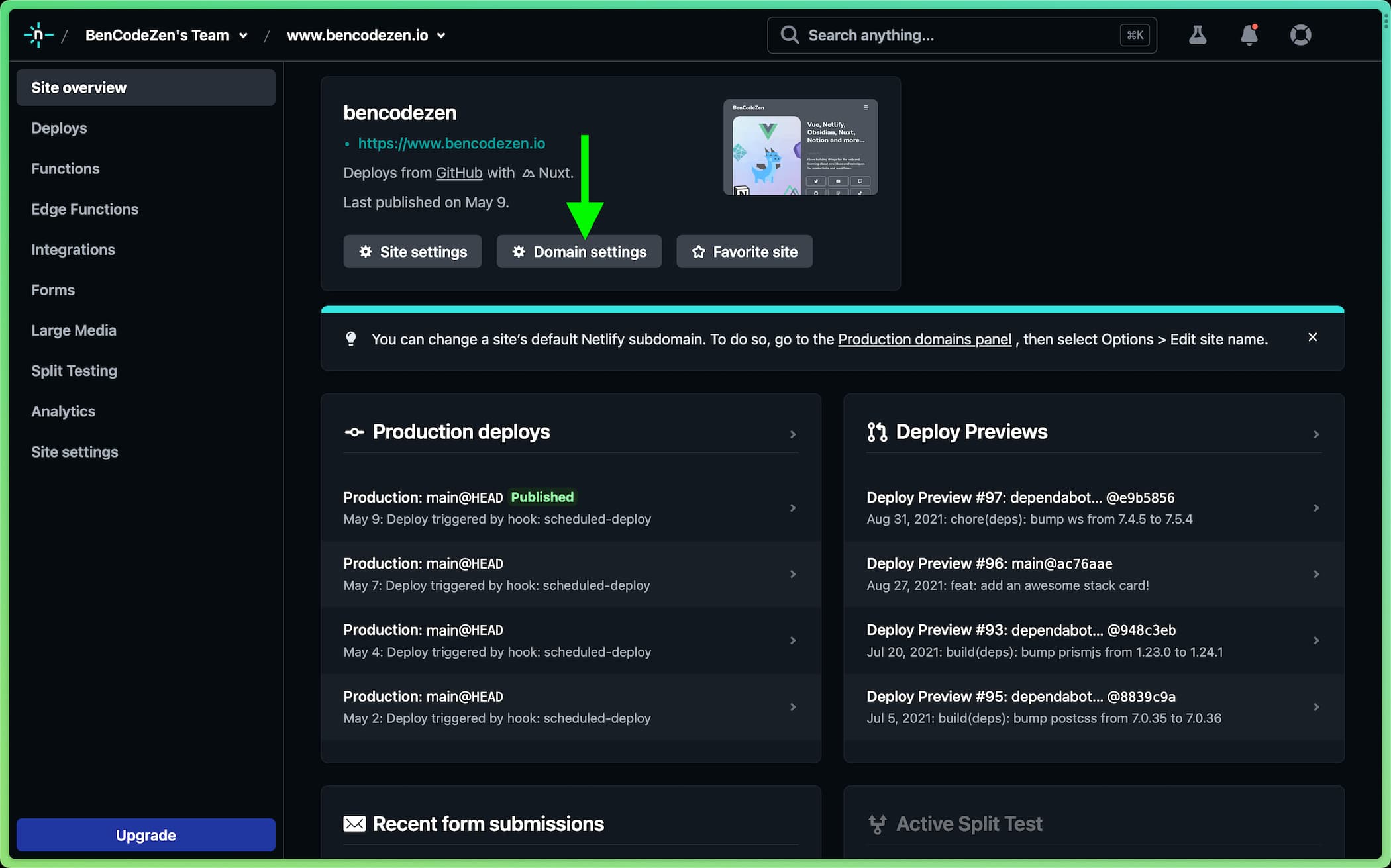Image resolution: width=1391 pixels, height=868 pixels.
Task: Click the Active Split Test icon
Action: point(877,824)
